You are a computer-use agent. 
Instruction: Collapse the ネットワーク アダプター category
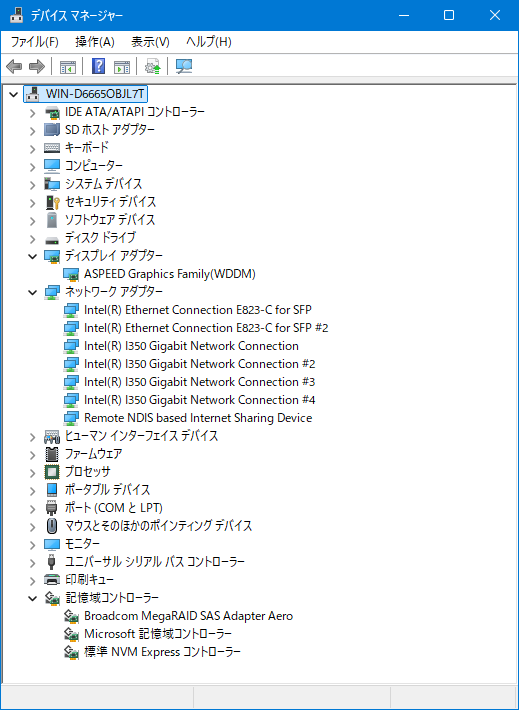tap(33, 293)
